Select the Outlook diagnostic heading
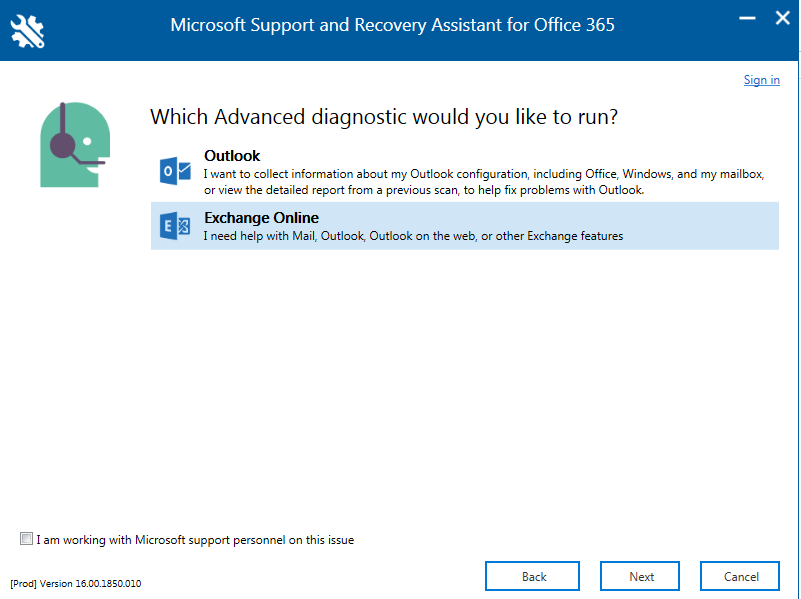This screenshot has width=801, height=599. [x=232, y=156]
